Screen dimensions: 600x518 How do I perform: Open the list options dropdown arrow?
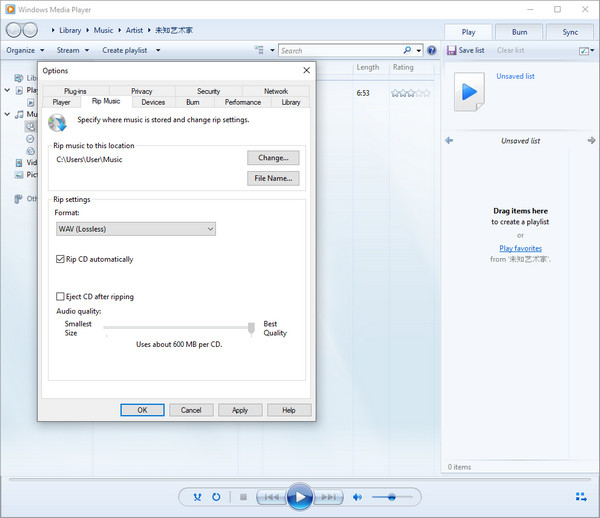click(592, 50)
